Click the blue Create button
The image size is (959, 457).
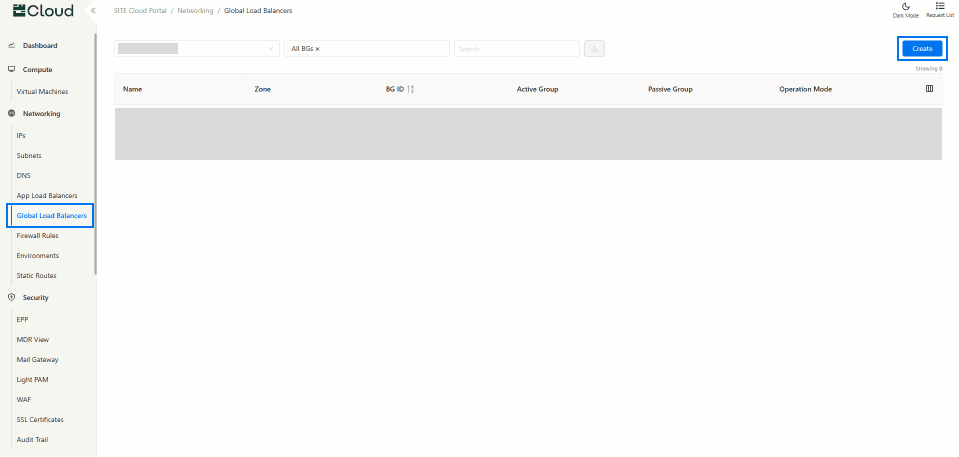(x=922, y=48)
